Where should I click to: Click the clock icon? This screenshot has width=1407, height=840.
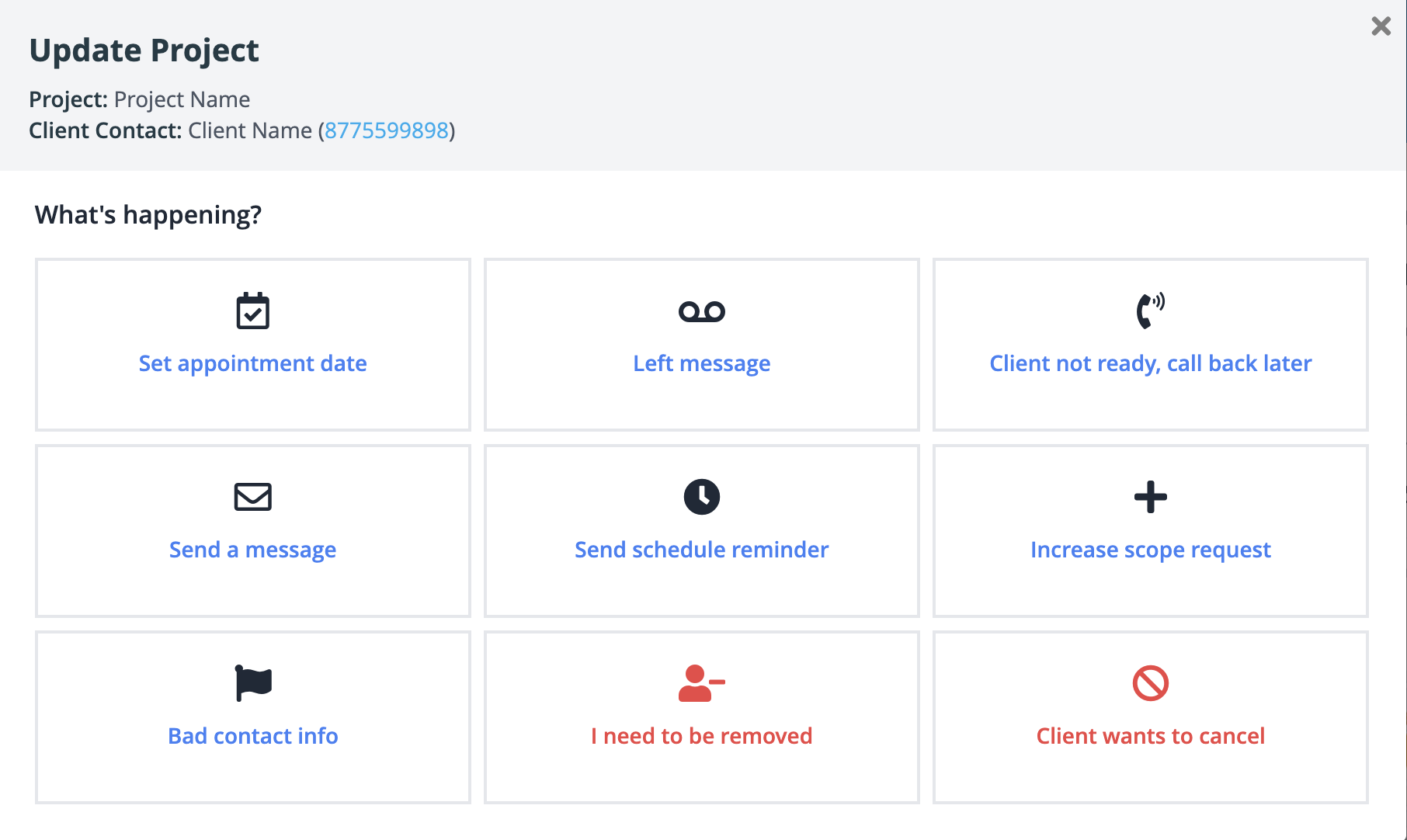point(701,497)
